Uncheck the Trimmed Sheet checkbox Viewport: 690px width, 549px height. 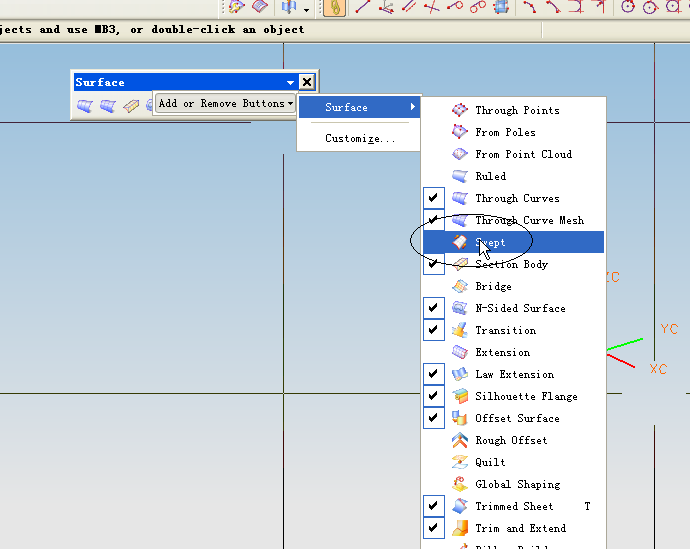(433, 505)
